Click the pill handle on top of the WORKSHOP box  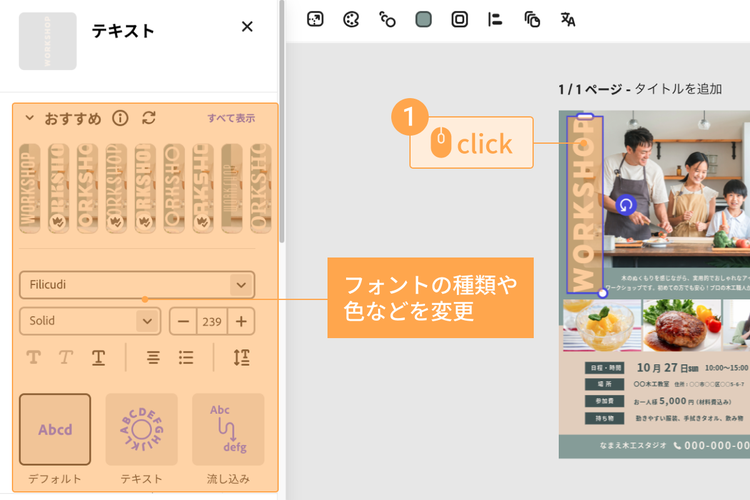(x=585, y=116)
